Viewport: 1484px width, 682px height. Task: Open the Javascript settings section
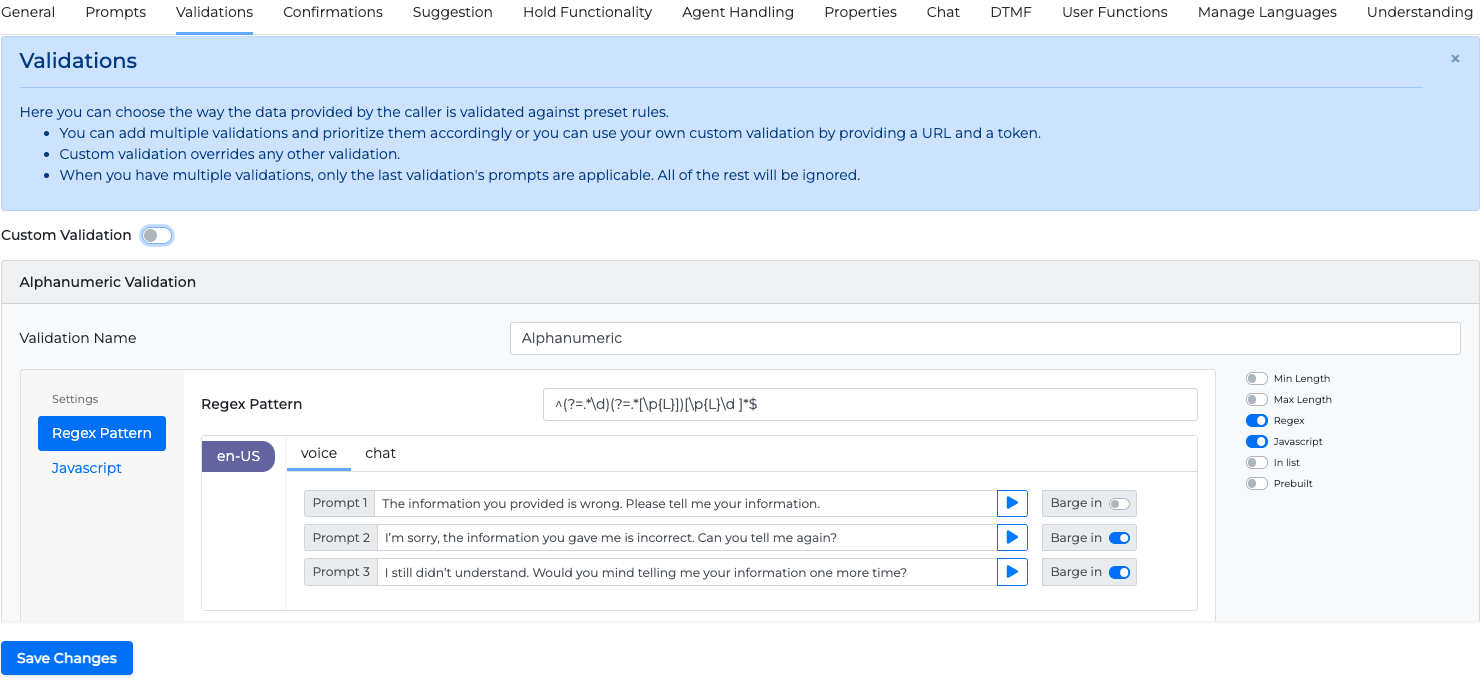coord(87,468)
